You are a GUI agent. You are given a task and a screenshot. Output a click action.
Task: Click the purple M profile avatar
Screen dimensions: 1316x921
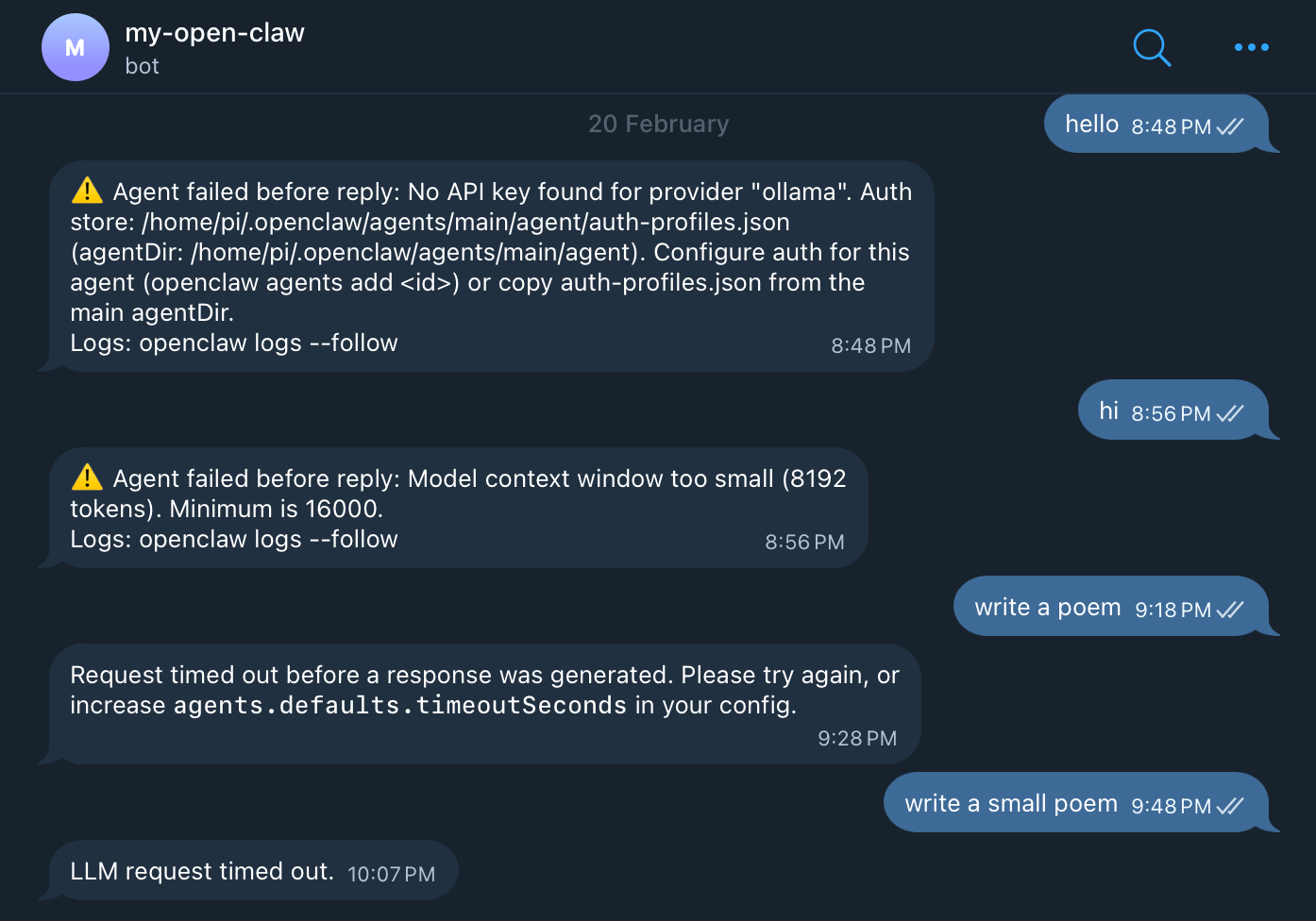coord(76,47)
